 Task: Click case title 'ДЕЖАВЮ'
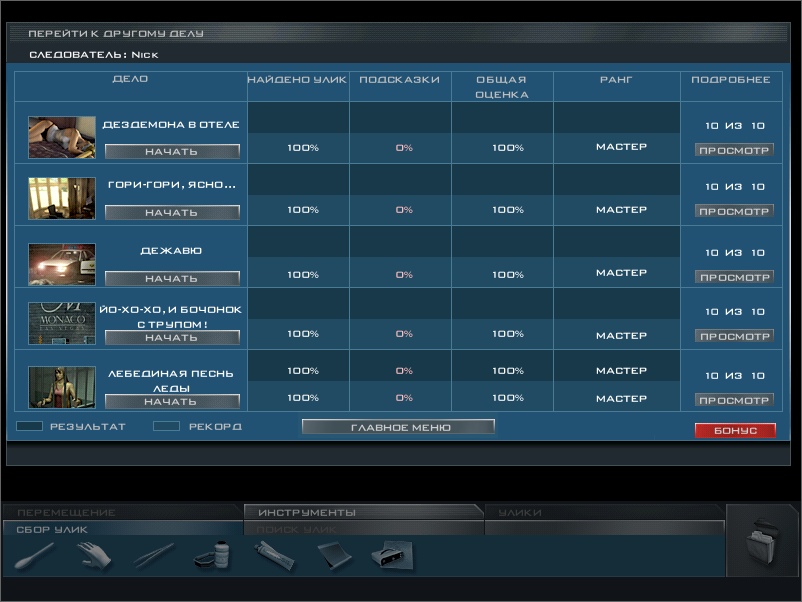click(x=171, y=251)
